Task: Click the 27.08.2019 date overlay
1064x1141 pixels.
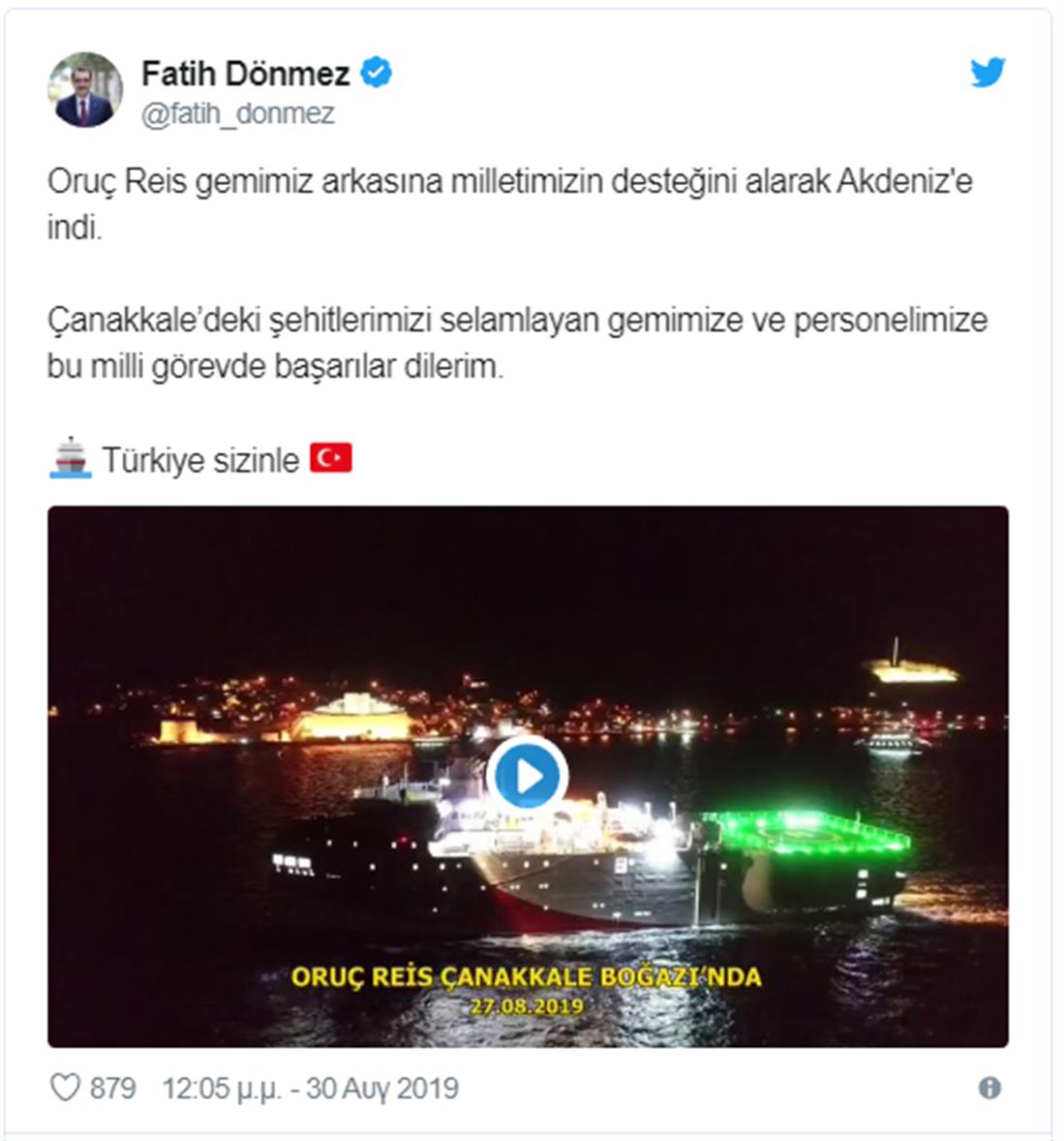Action: click(527, 1006)
